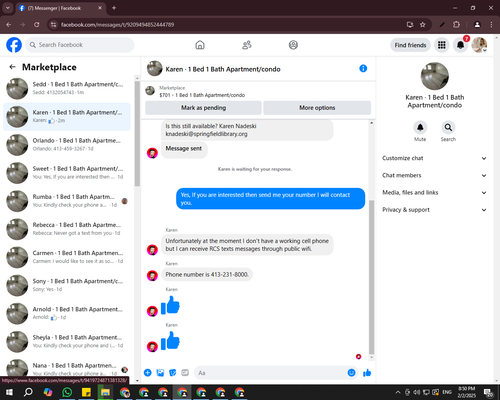Screen dimensions: 500x400
Task: Click Karen's large profile thumbnail in sidebar
Action: click(x=435, y=76)
